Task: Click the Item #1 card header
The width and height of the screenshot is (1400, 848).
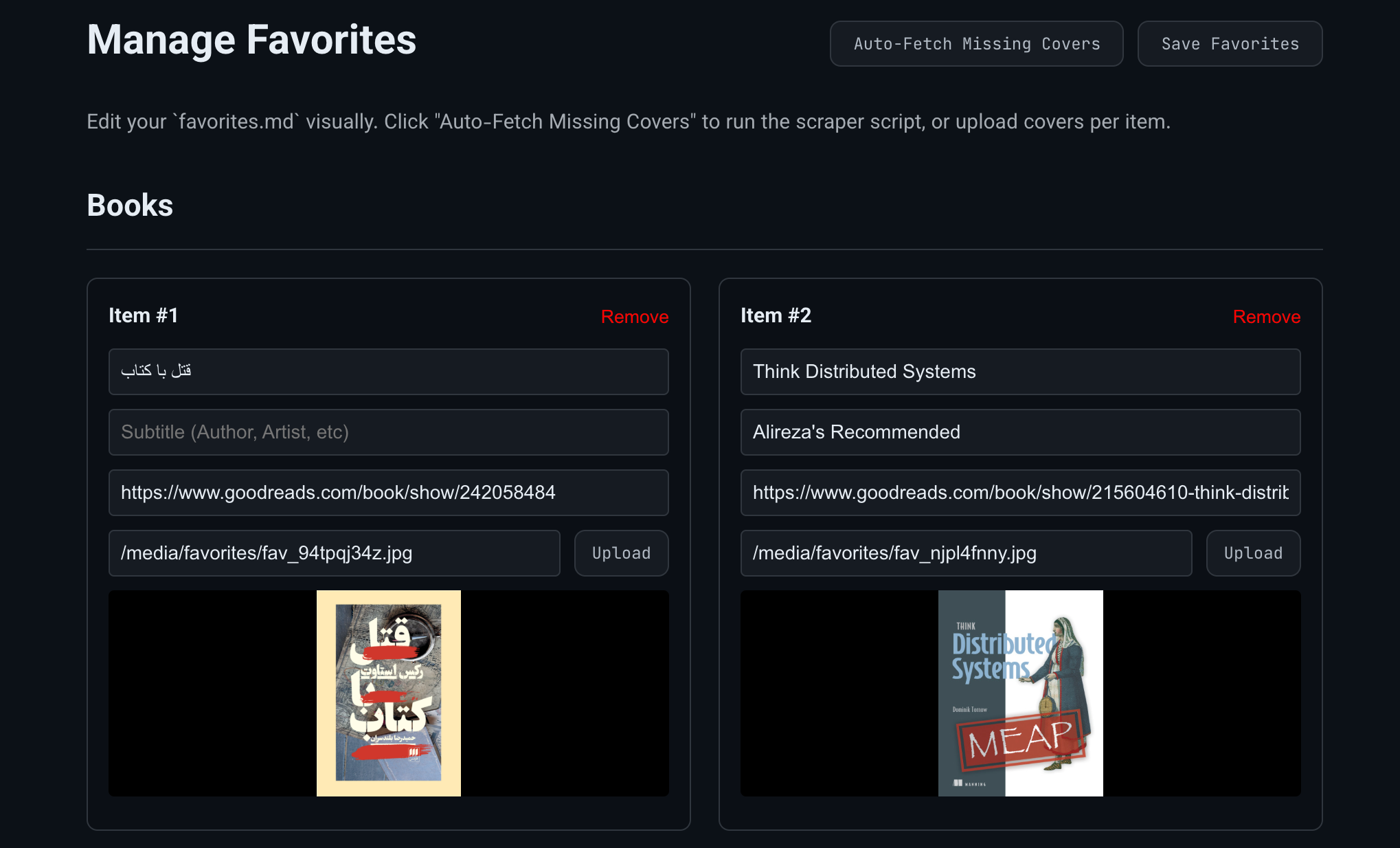Action: pos(143,315)
